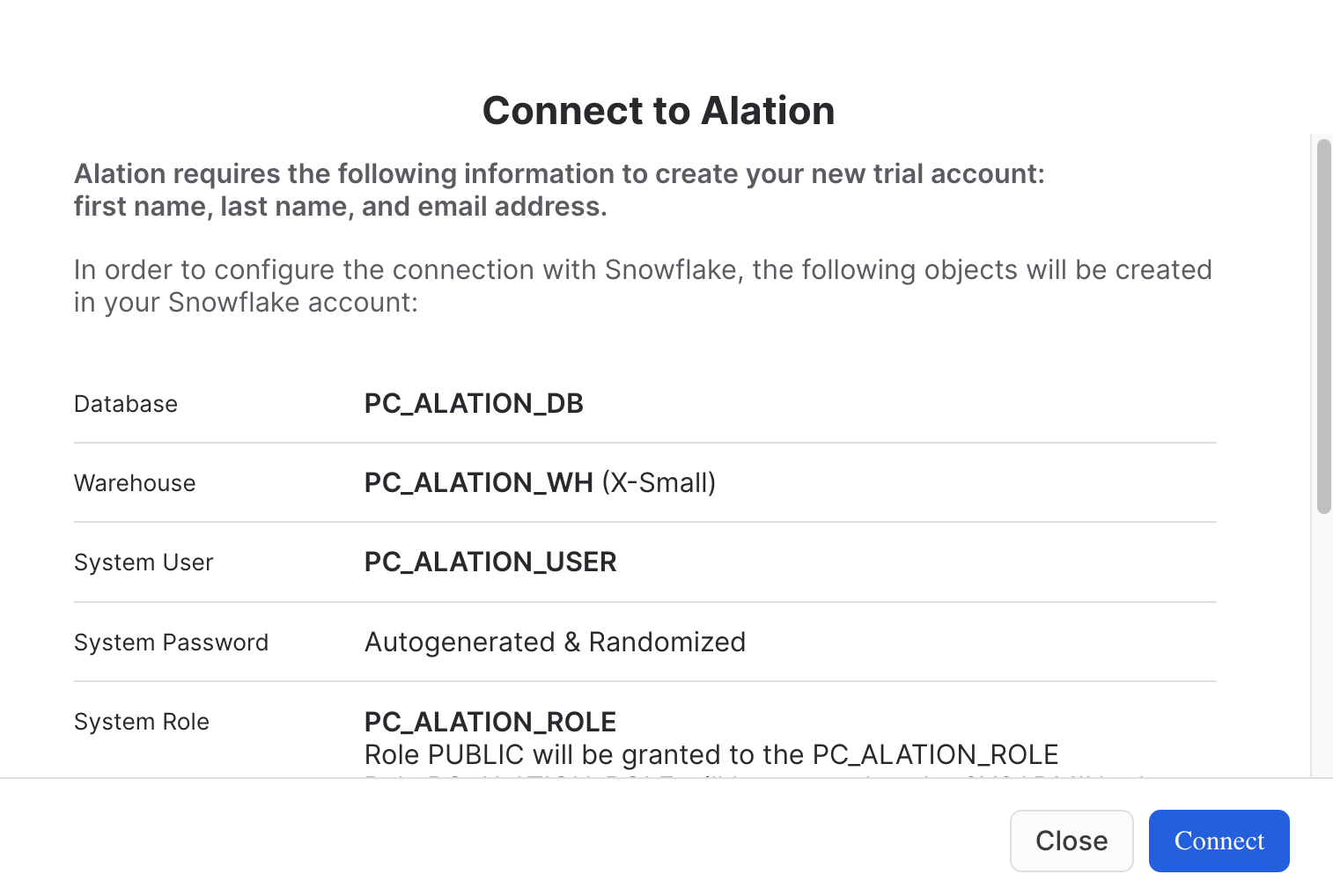Image resolution: width=1333 pixels, height=896 pixels.
Task: Click the dialog's vertical scrollbar thumb
Action: [x=1323, y=326]
